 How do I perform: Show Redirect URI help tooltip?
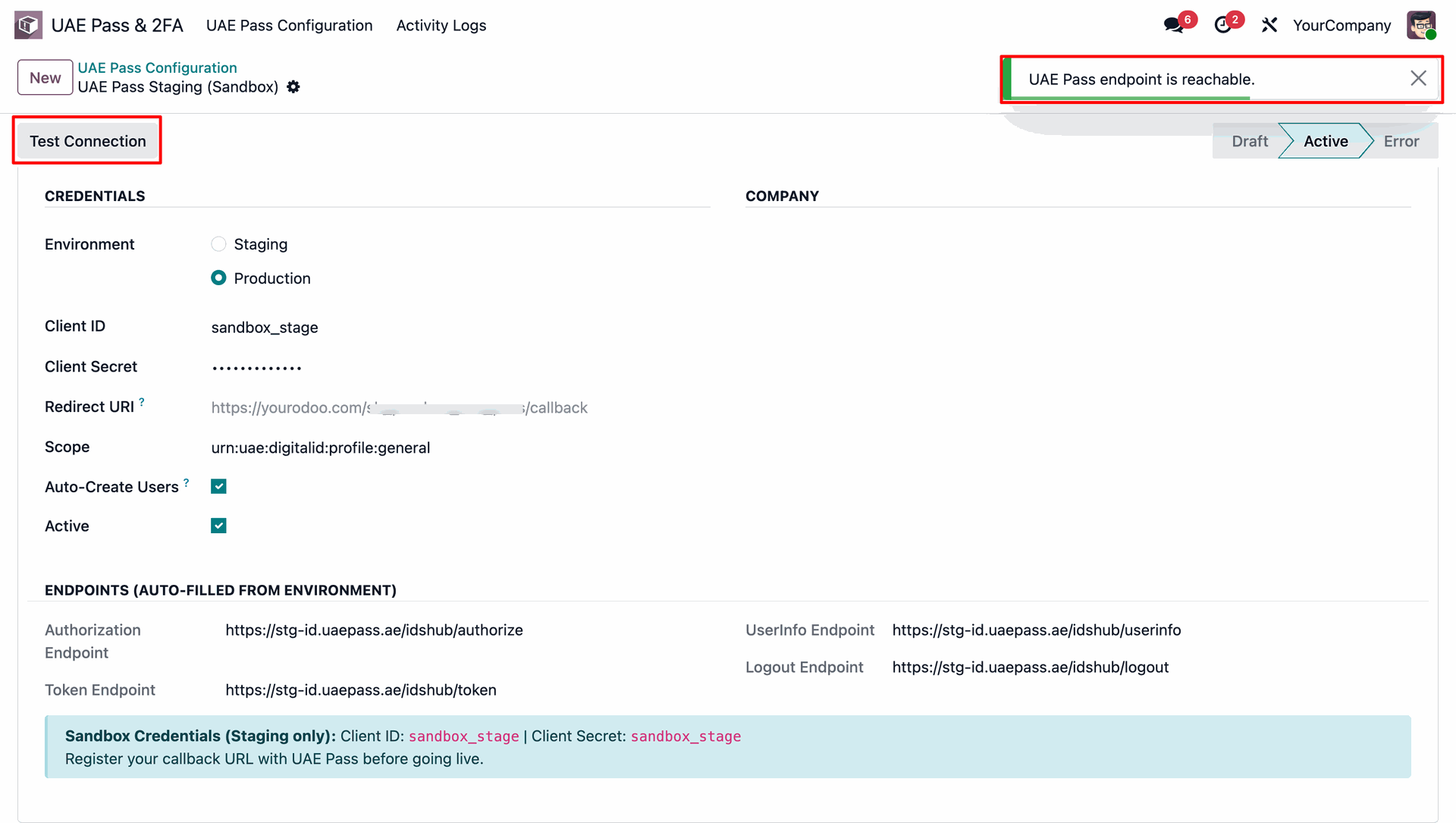pyautogui.click(x=142, y=402)
